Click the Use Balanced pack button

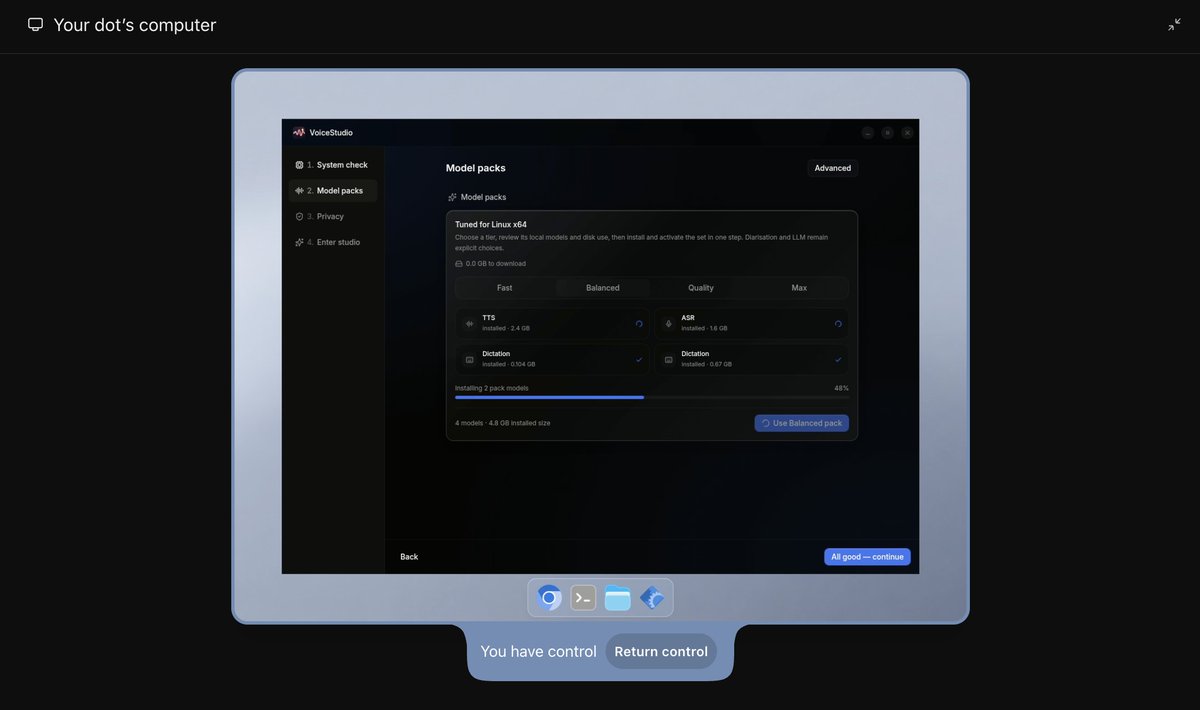click(x=802, y=423)
